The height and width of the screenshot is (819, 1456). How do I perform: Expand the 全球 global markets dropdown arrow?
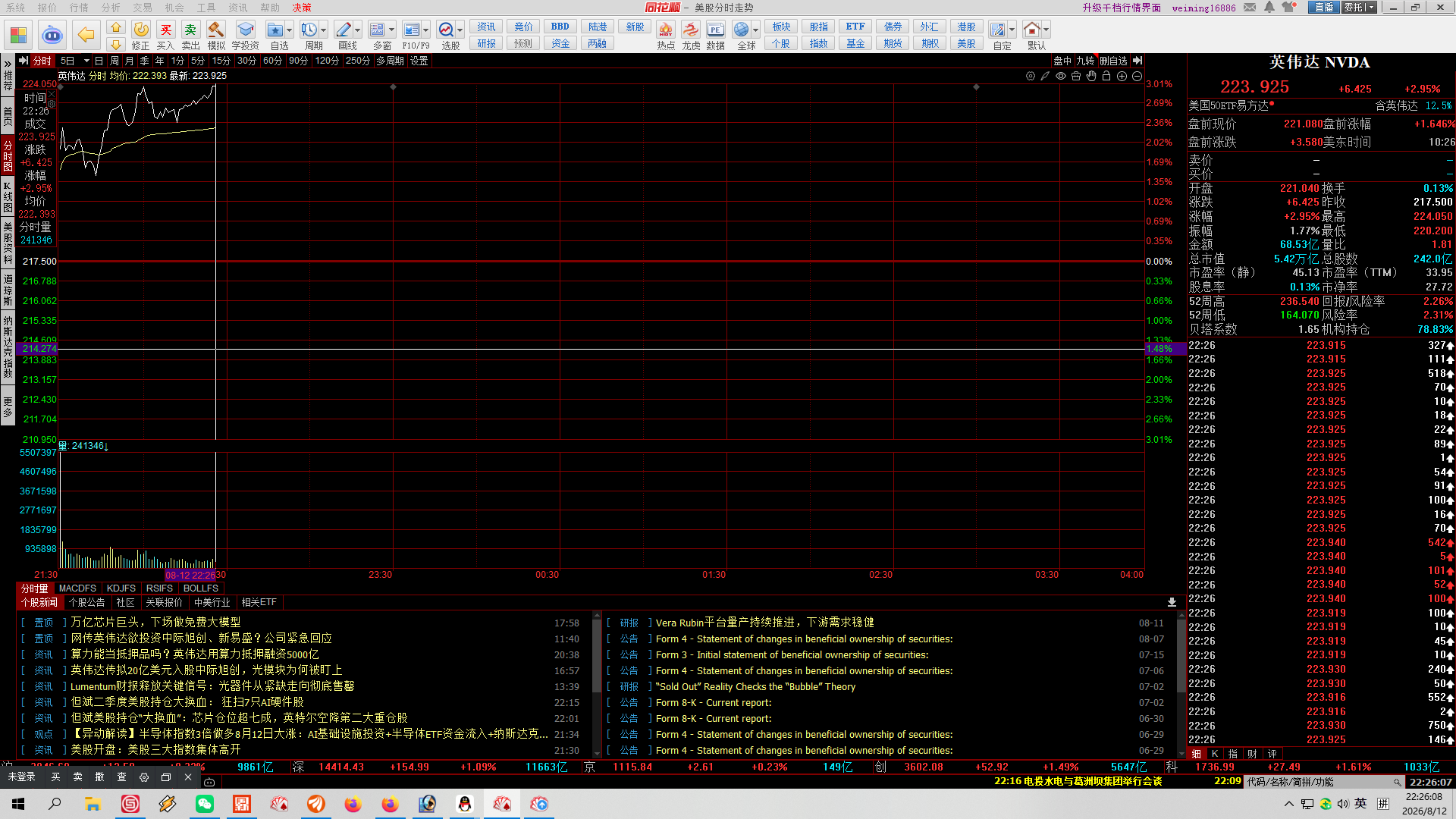756,30
